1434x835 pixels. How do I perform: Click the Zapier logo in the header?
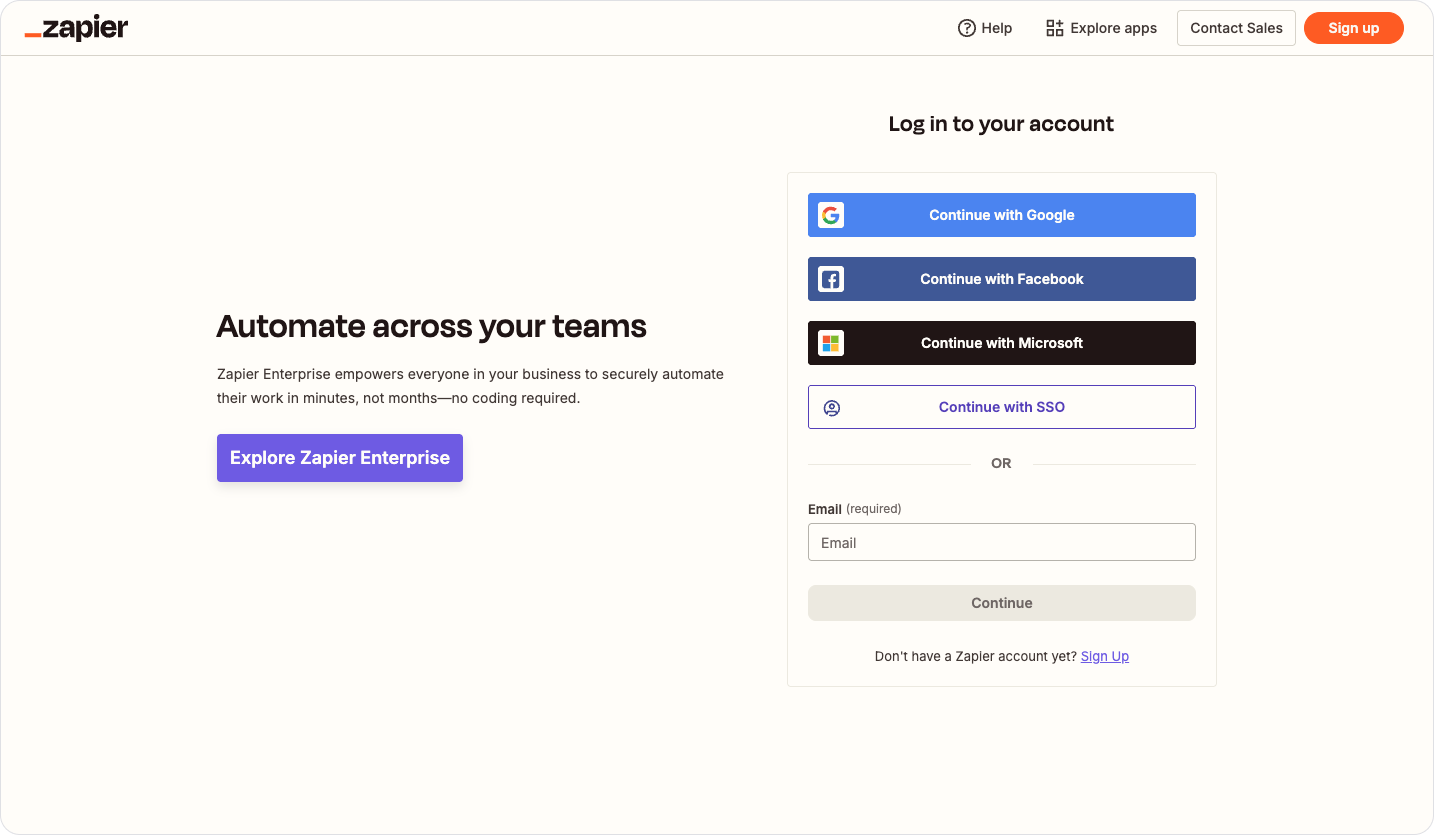[77, 28]
